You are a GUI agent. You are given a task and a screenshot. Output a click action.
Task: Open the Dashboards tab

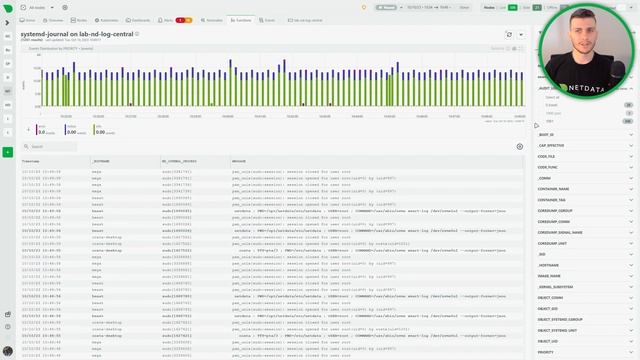point(138,20)
